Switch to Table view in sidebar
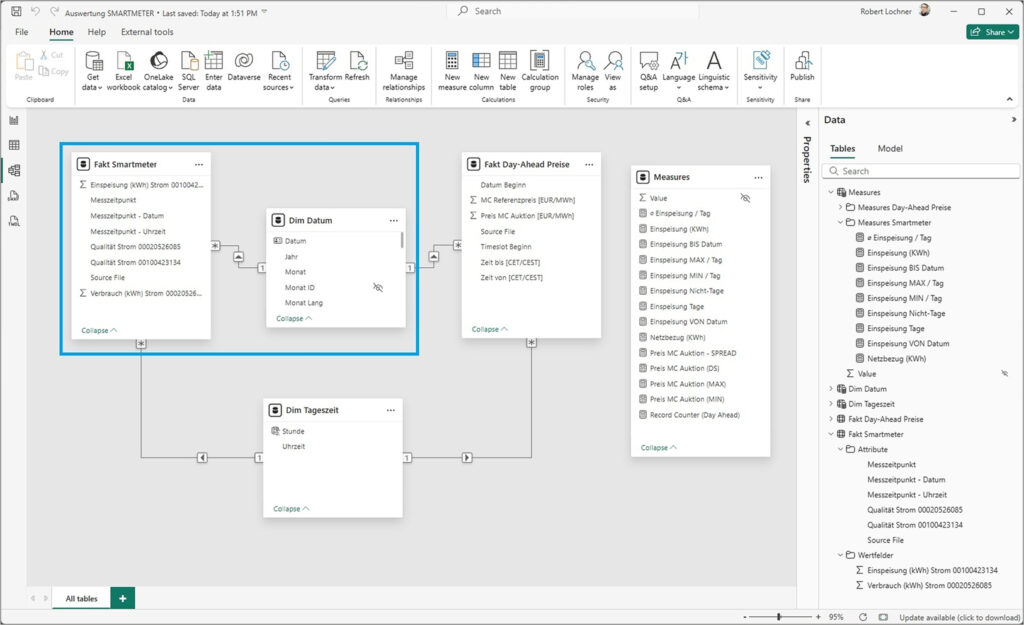The width and height of the screenshot is (1024, 625). [x=14, y=145]
